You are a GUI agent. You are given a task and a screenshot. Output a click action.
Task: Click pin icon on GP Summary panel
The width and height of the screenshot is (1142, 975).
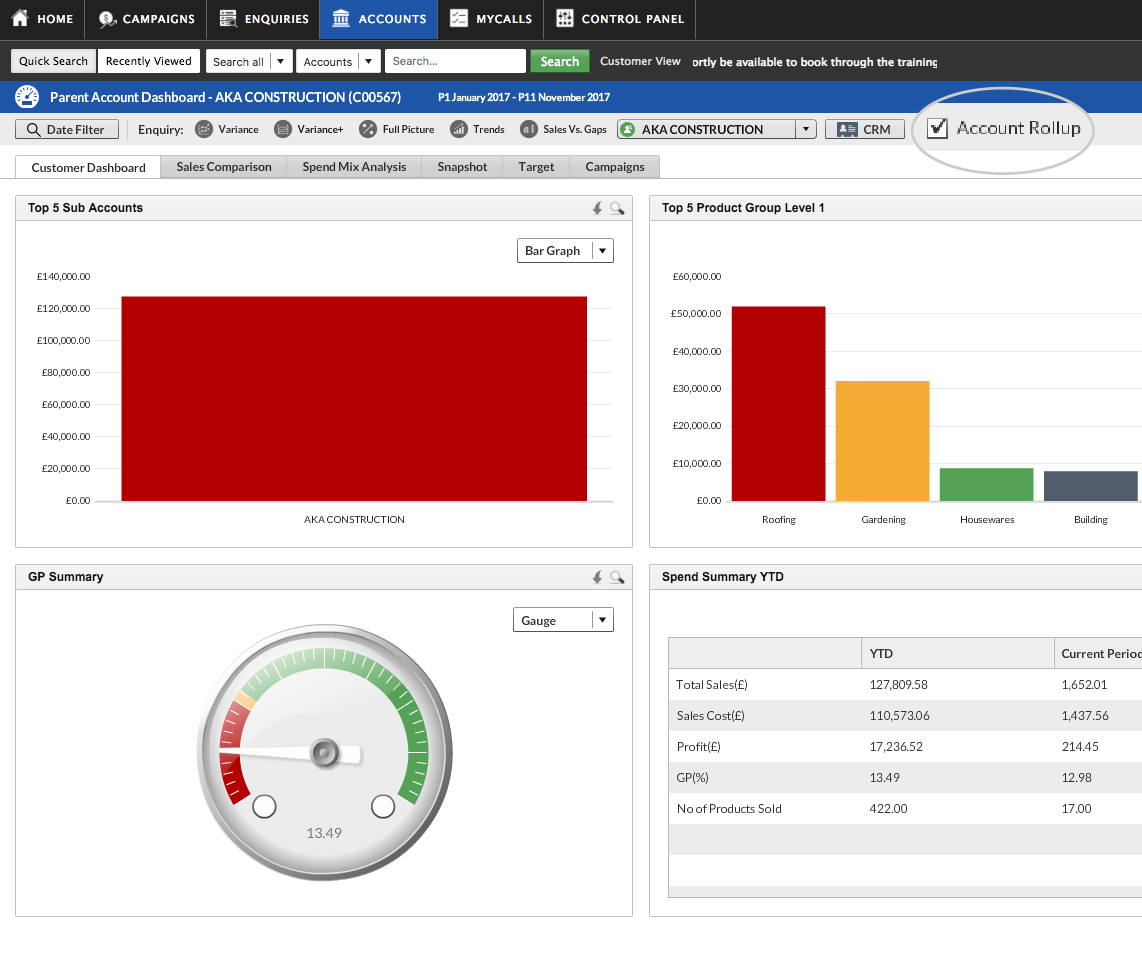coord(597,577)
